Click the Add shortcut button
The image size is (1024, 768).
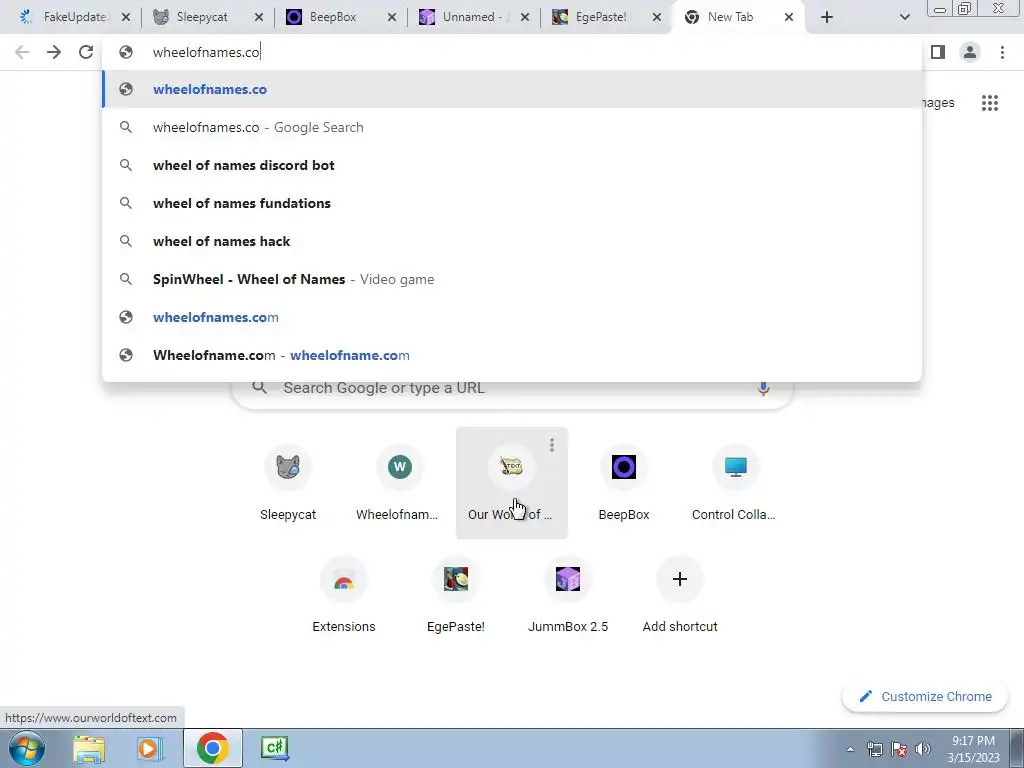(x=680, y=596)
